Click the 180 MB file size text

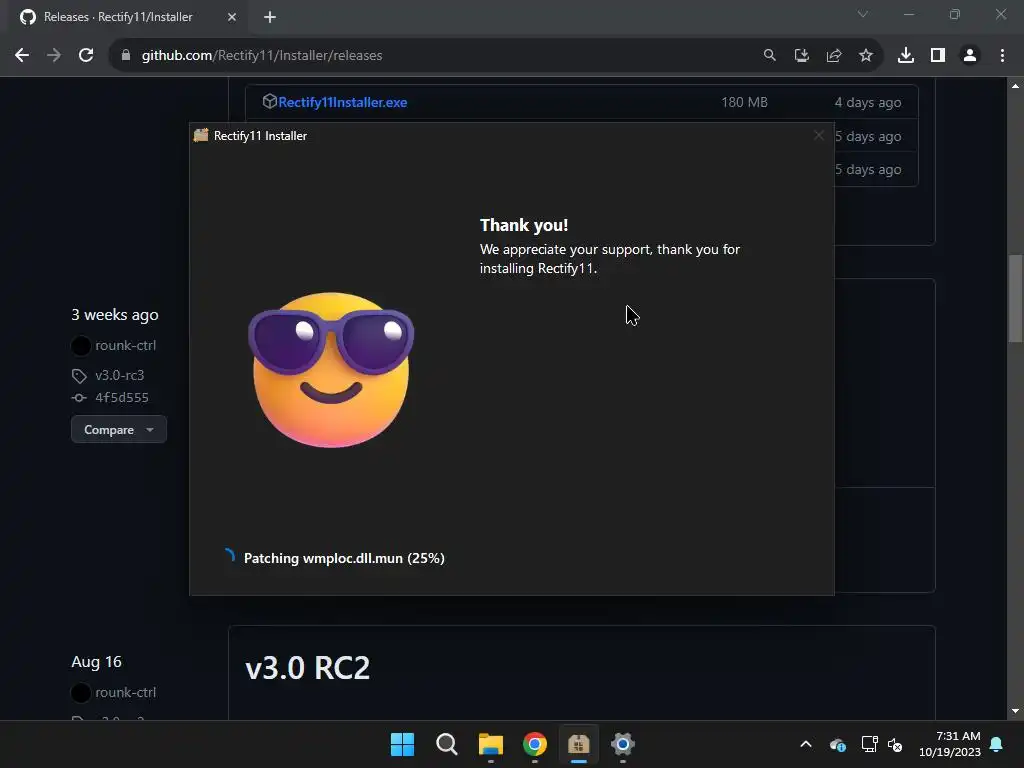click(744, 102)
